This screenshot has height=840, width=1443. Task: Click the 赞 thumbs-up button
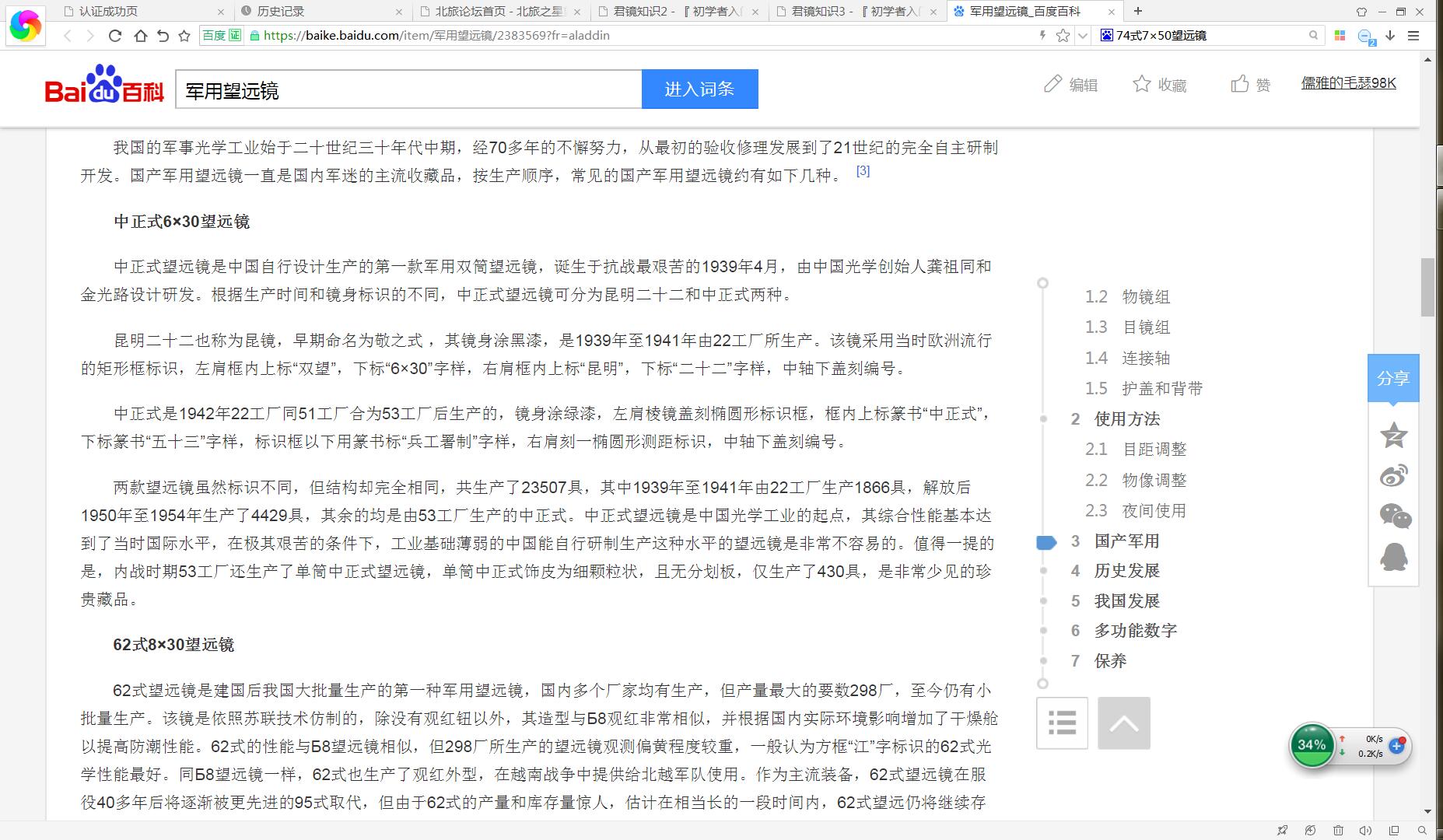pyautogui.click(x=1250, y=85)
